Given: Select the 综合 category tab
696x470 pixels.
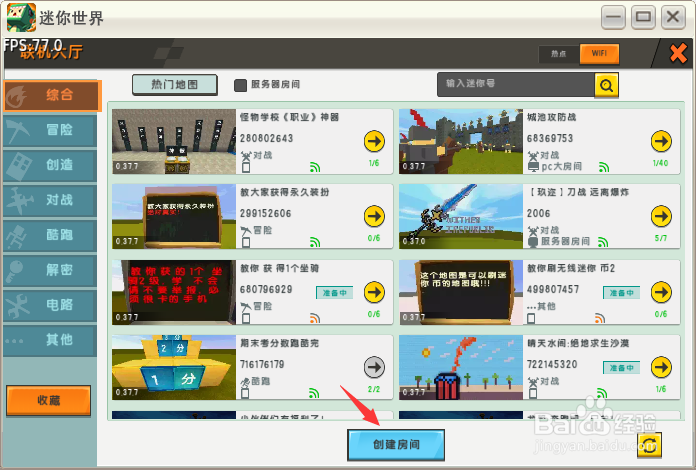Looking at the screenshot, I should 52,95.
